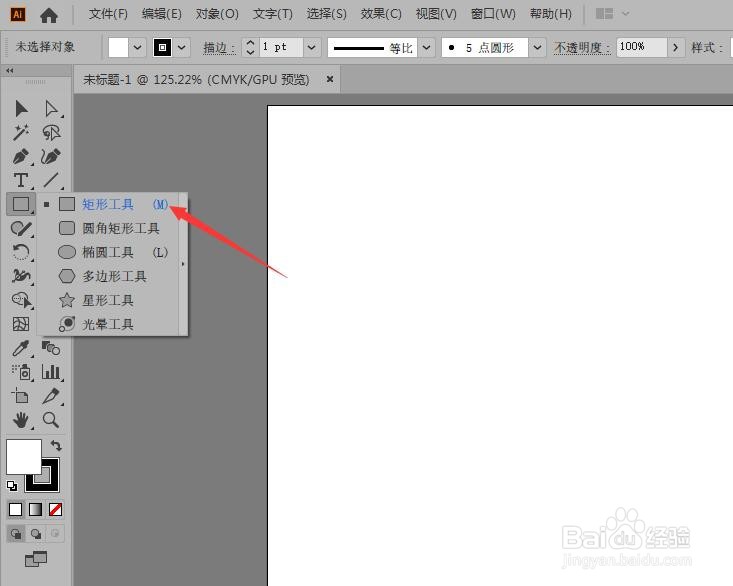The height and width of the screenshot is (586, 733).
Task: Select the Column Graph tool
Action: tap(51, 372)
